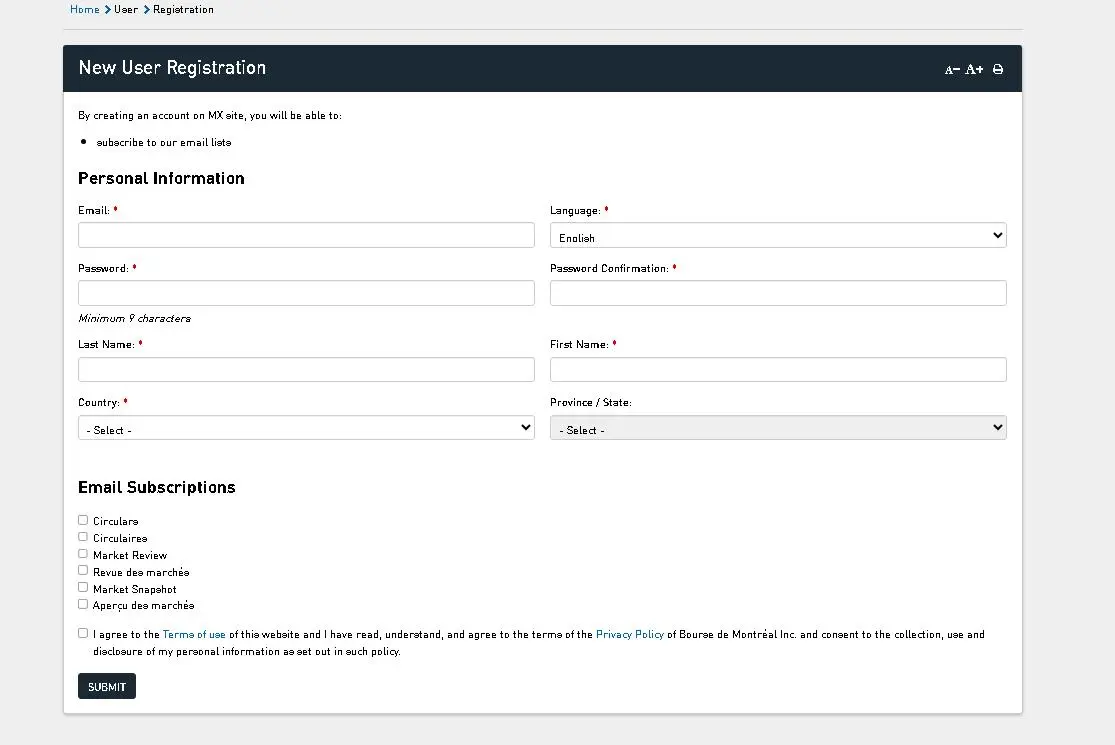The image size is (1115, 745).
Task: Accept the Terms of use agreement checkbox
Action: point(83,633)
